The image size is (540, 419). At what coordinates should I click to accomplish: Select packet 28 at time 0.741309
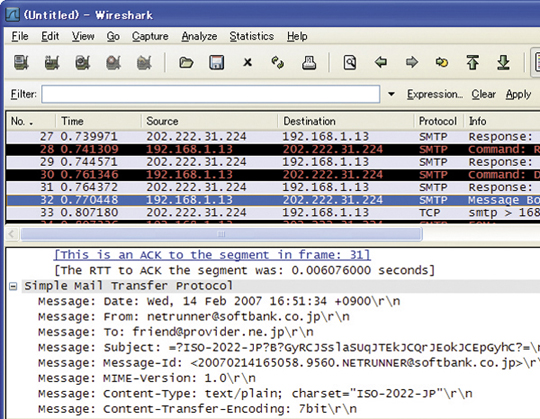[273, 149]
